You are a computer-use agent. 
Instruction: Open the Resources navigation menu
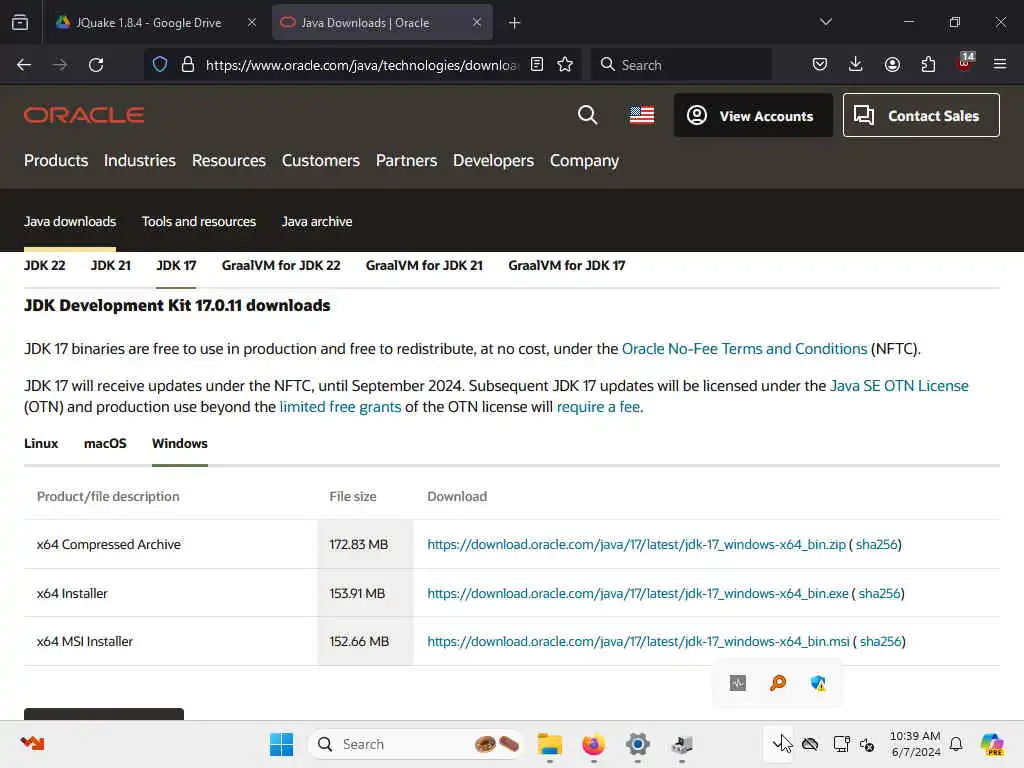(x=229, y=161)
